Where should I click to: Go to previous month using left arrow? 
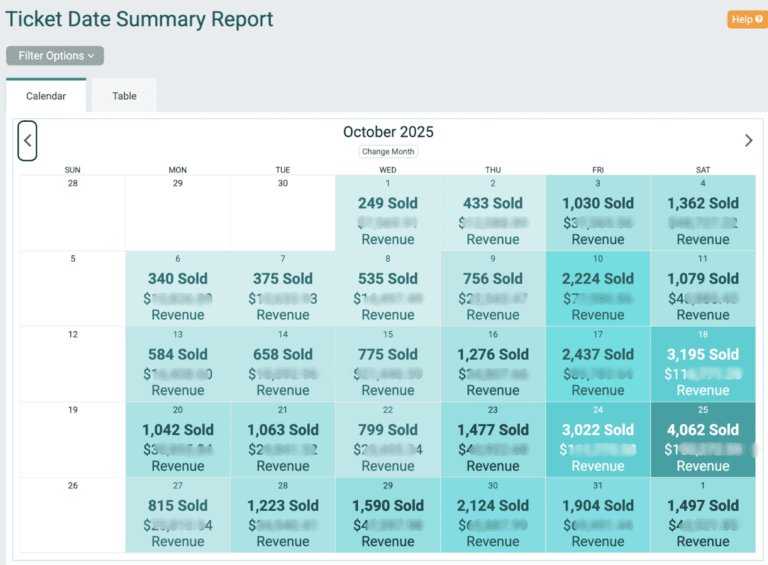[x=28, y=140]
